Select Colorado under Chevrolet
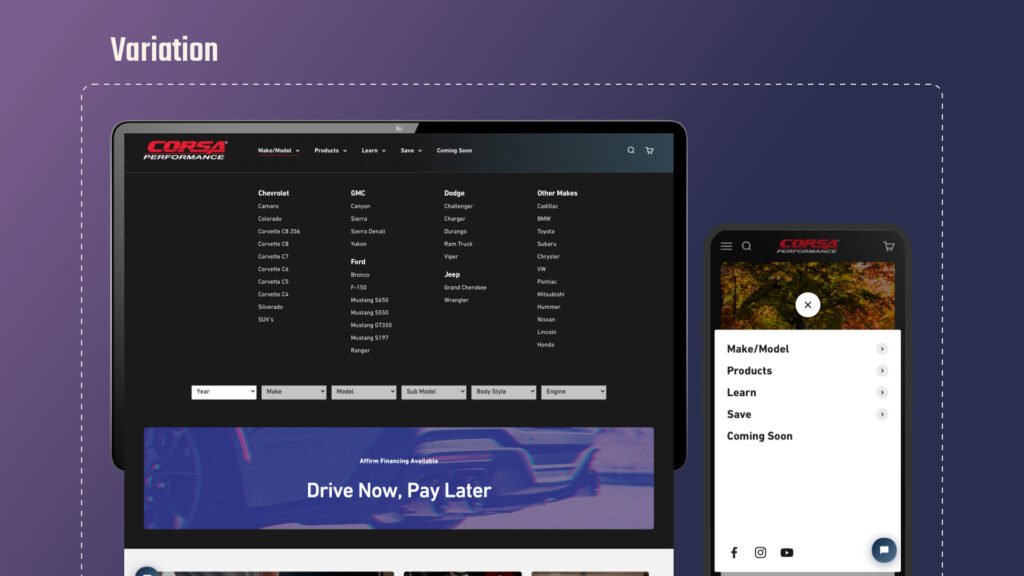This screenshot has height=576, width=1024. click(x=270, y=219)
